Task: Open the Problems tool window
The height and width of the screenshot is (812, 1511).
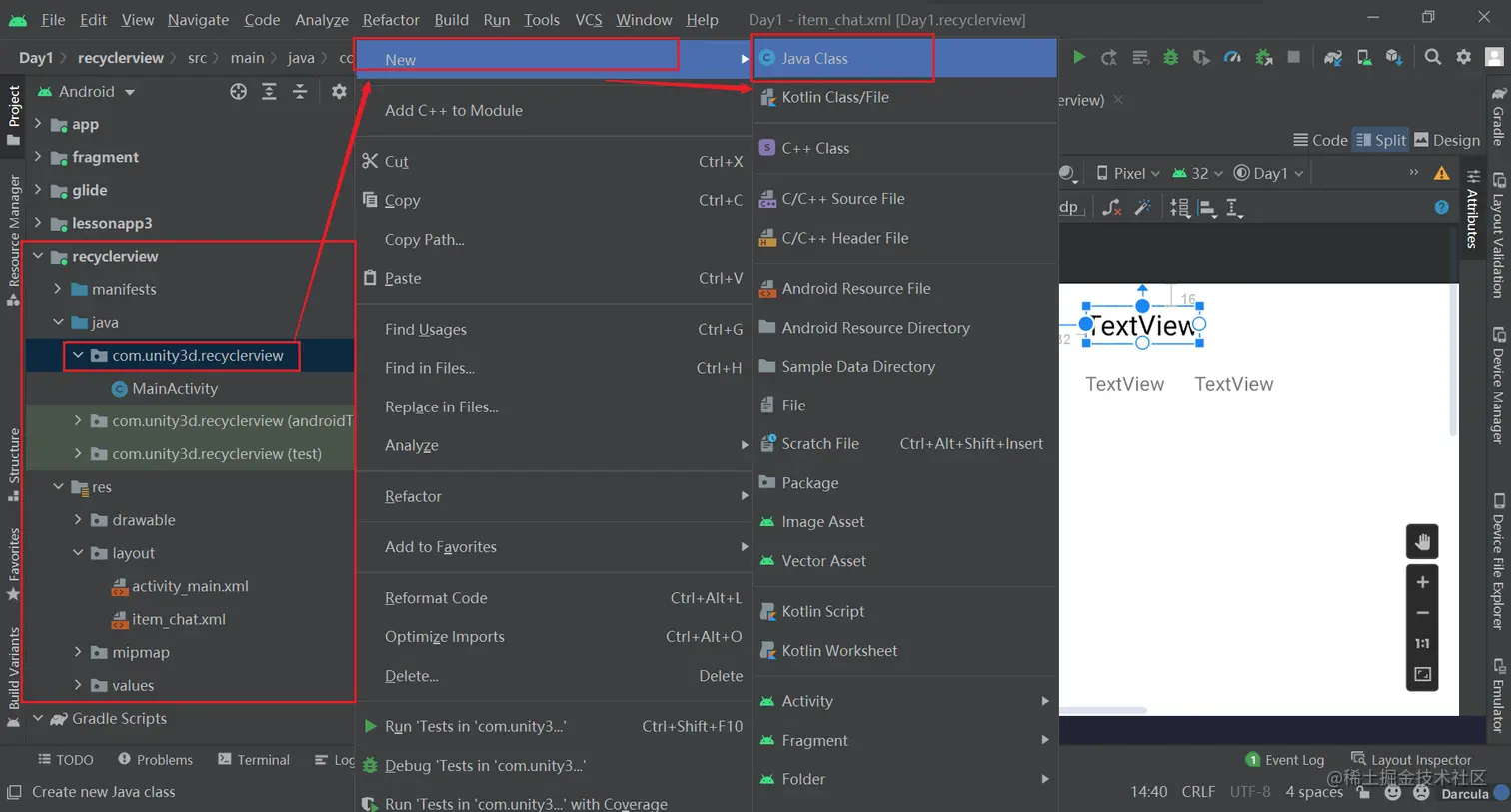Action: [x=156, y=760]
